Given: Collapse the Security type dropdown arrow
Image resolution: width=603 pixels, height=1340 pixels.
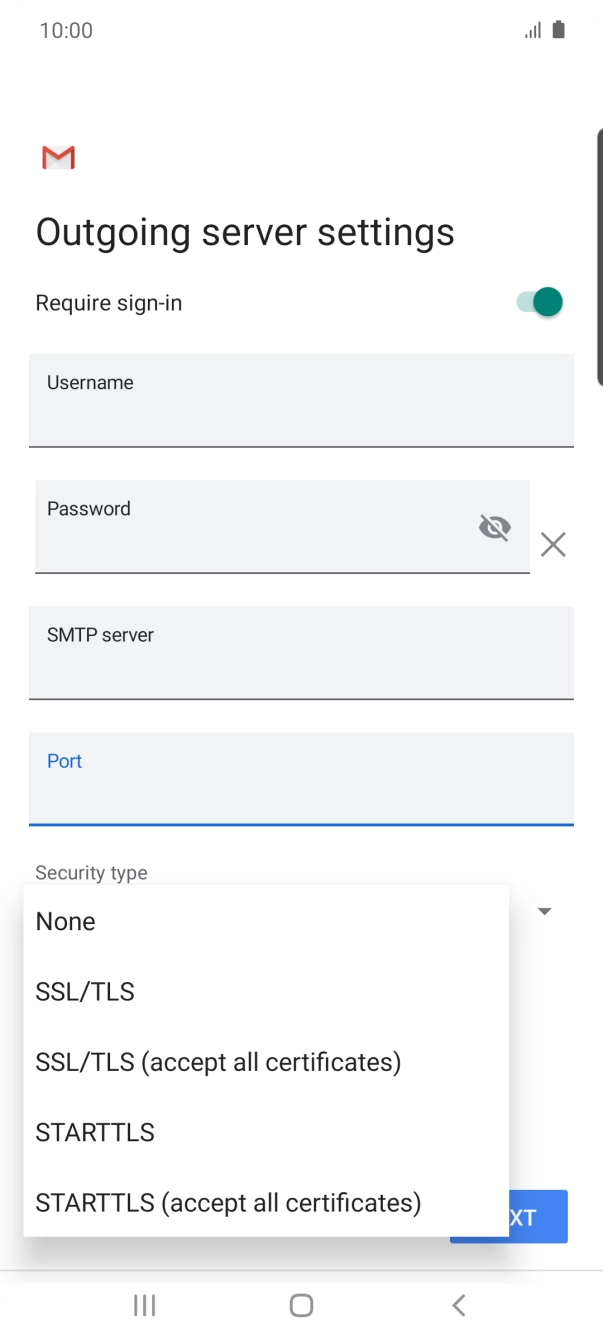Looking at the screenshot, I should (x=545, y=911).
